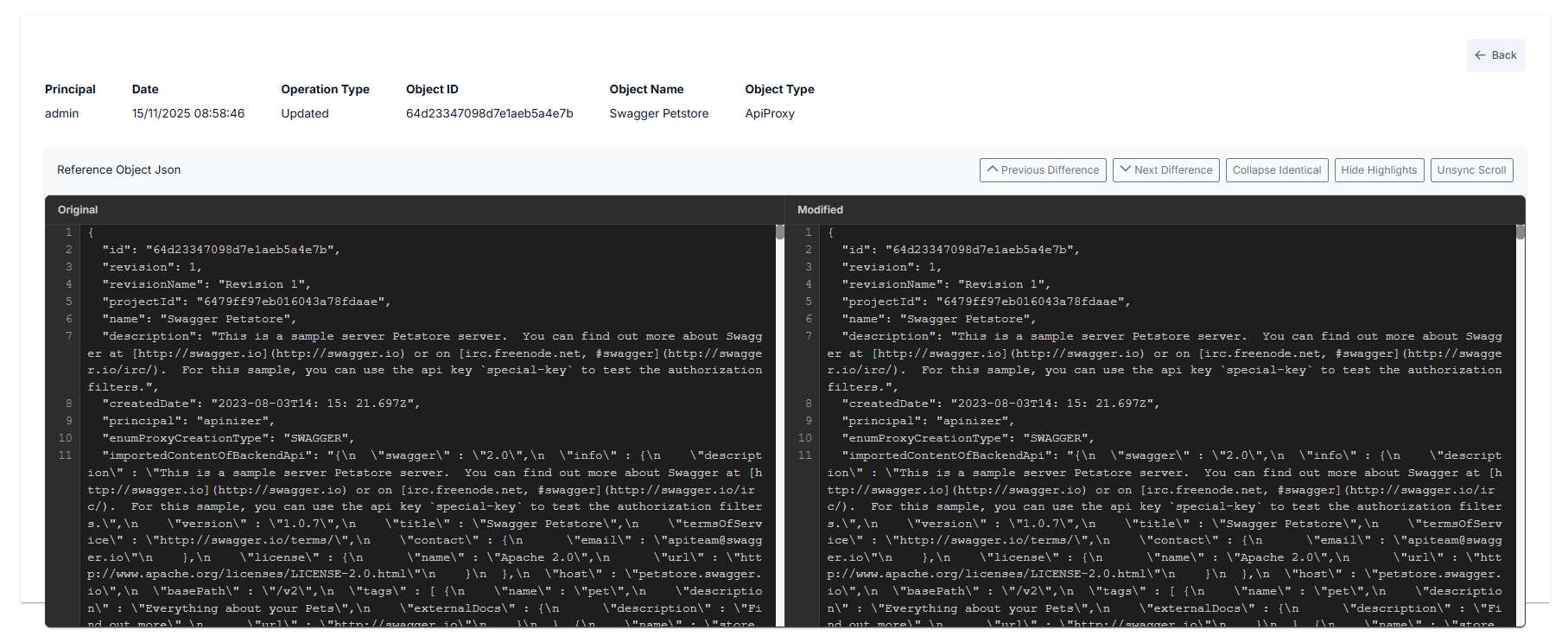The height and width of the screenshot is (636, 1568).
Task: Click the admin principal value
Action: (x=61, y=113)
